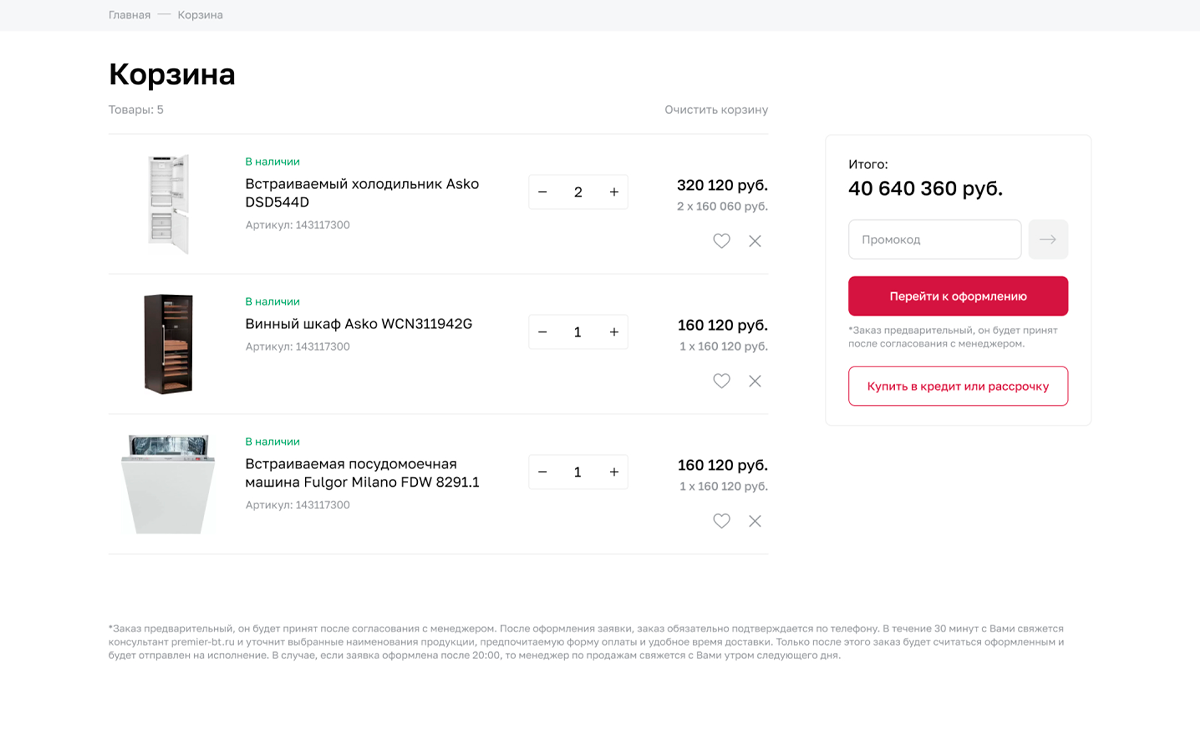Increase quantity of Fulgor Milano dishwasher
The image size is (1200, 740).
pyautogui.click(x=614, y=472)
